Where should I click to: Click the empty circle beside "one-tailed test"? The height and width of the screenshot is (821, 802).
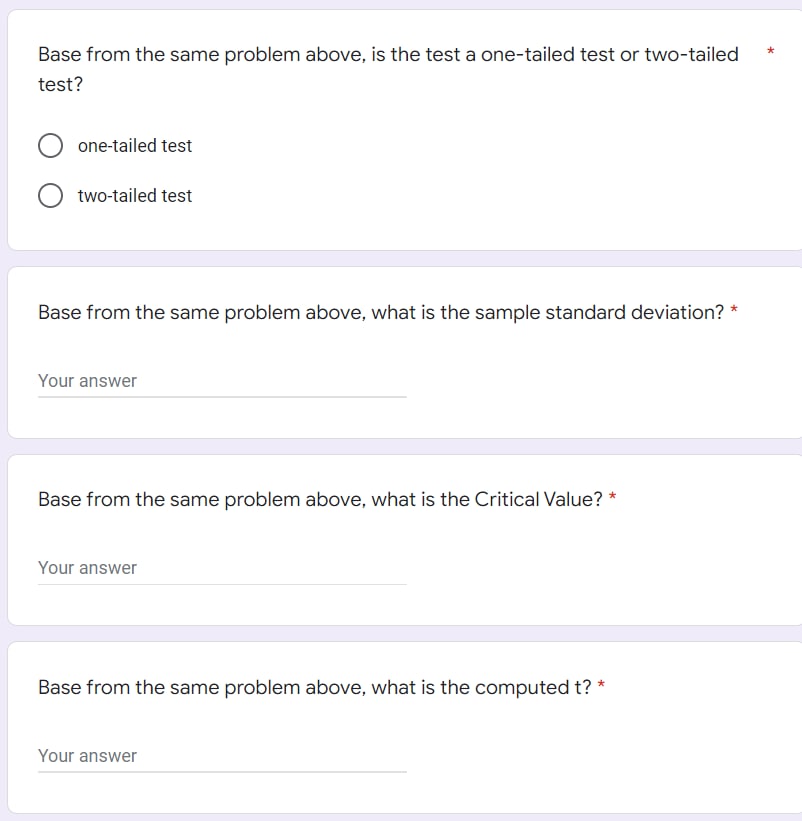50,145
